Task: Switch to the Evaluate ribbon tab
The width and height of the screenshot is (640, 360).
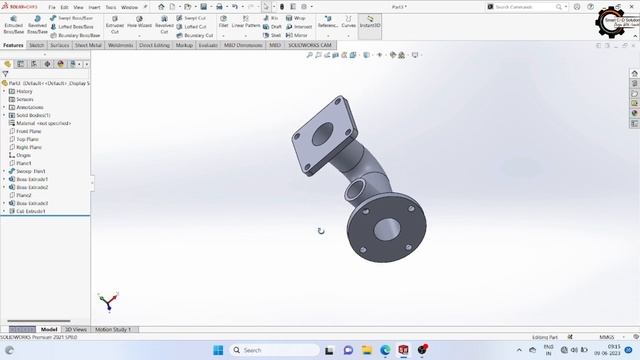Action: point(208,45)
